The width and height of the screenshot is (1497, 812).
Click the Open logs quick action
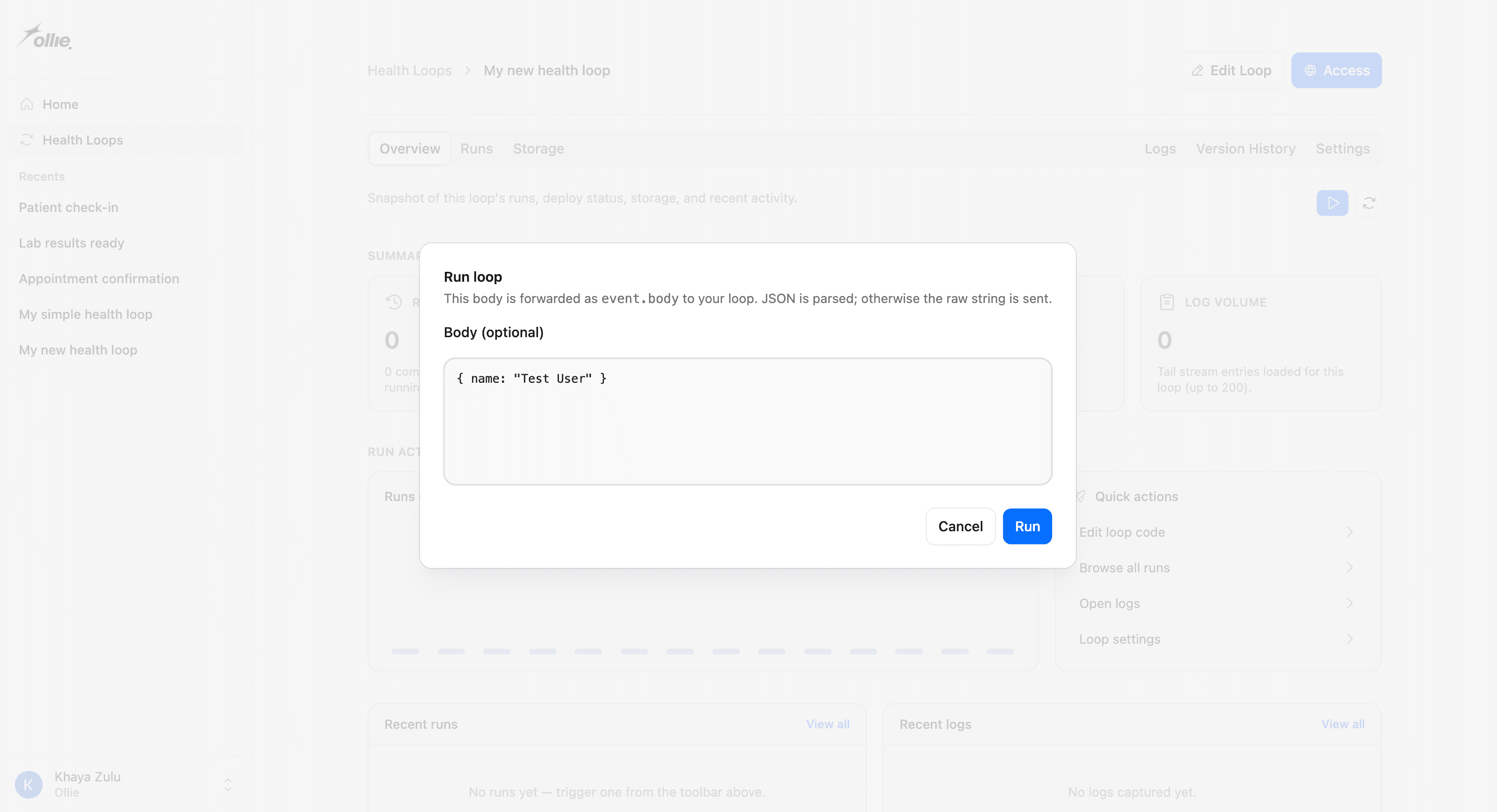[1217, 604]
